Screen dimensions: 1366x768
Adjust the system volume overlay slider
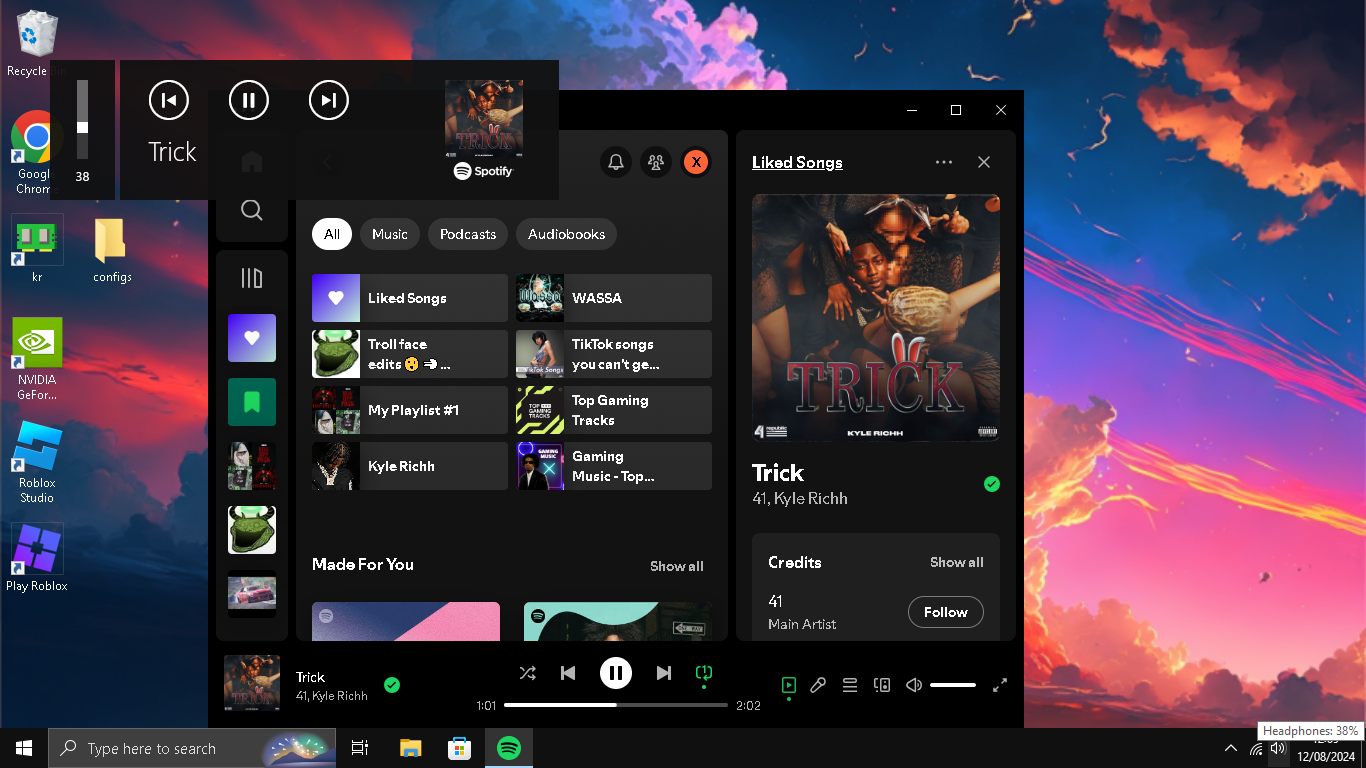pyautogui.click(x=83, y=120)
